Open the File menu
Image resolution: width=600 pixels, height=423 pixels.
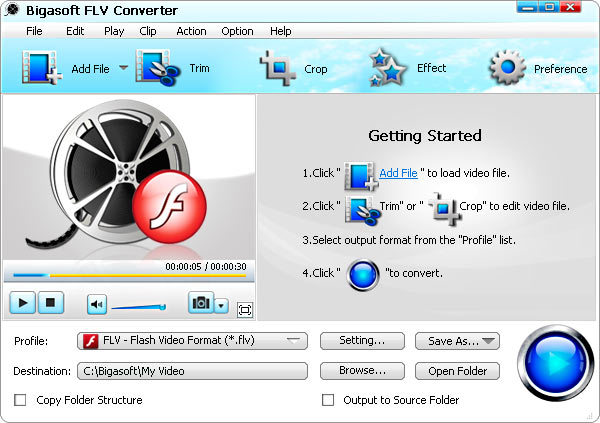[x=34, y=31]
